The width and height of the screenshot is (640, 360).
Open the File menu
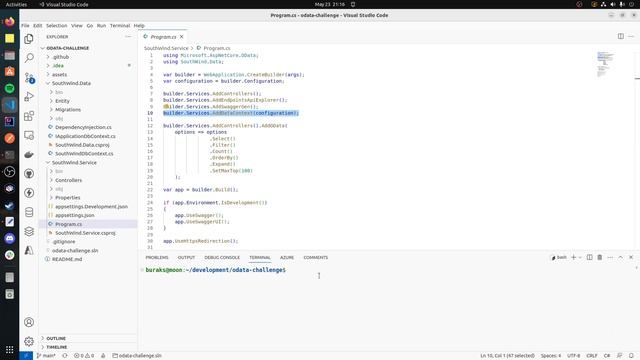(25, 25)
